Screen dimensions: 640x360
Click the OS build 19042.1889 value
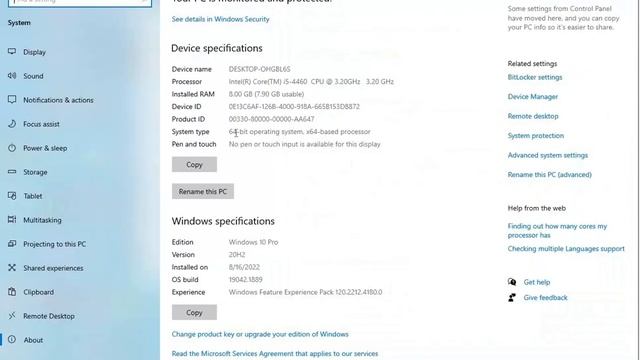(245, 280)
